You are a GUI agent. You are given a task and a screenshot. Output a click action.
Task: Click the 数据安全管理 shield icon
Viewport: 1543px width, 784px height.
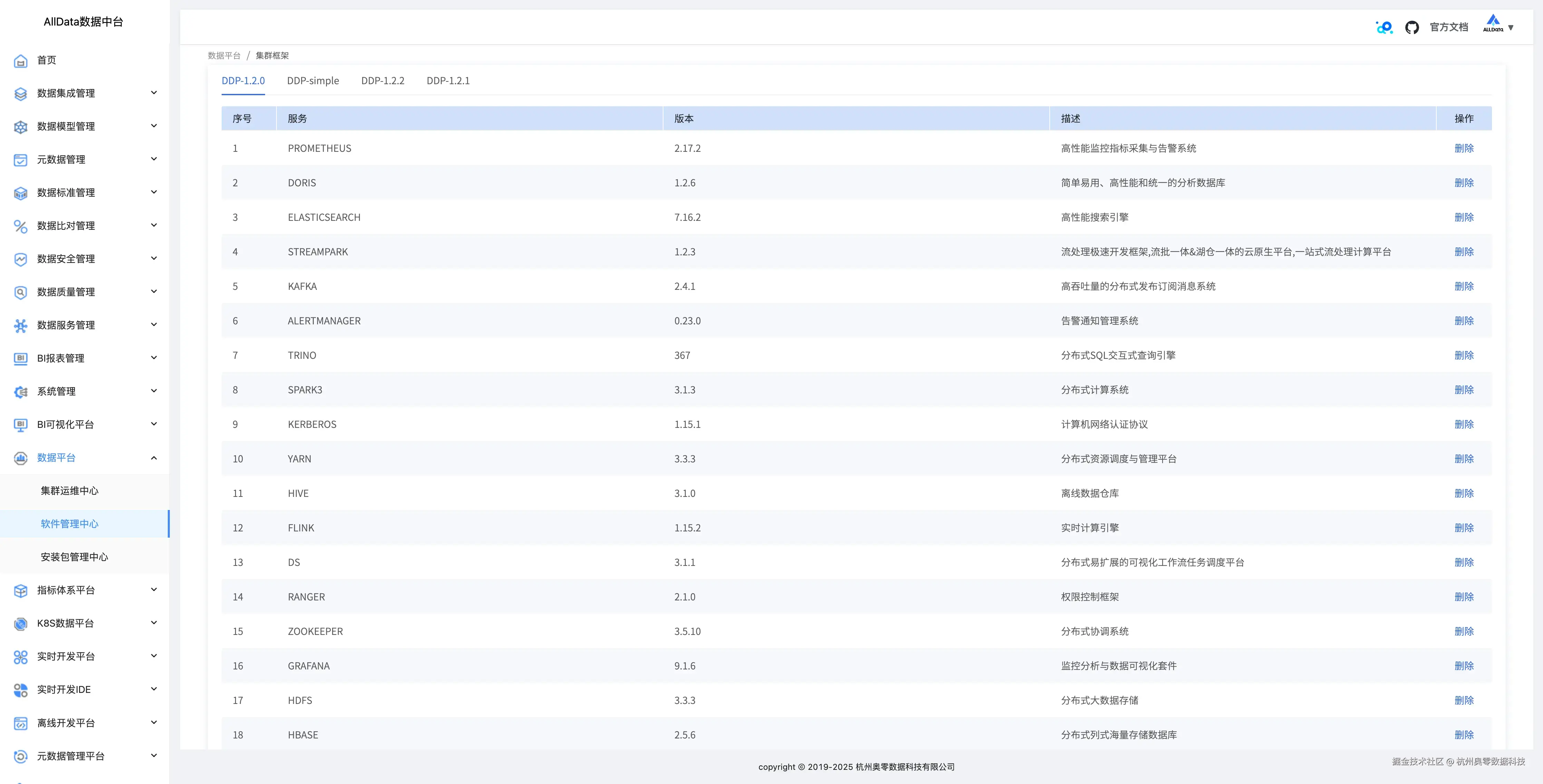tap(20, 259)
